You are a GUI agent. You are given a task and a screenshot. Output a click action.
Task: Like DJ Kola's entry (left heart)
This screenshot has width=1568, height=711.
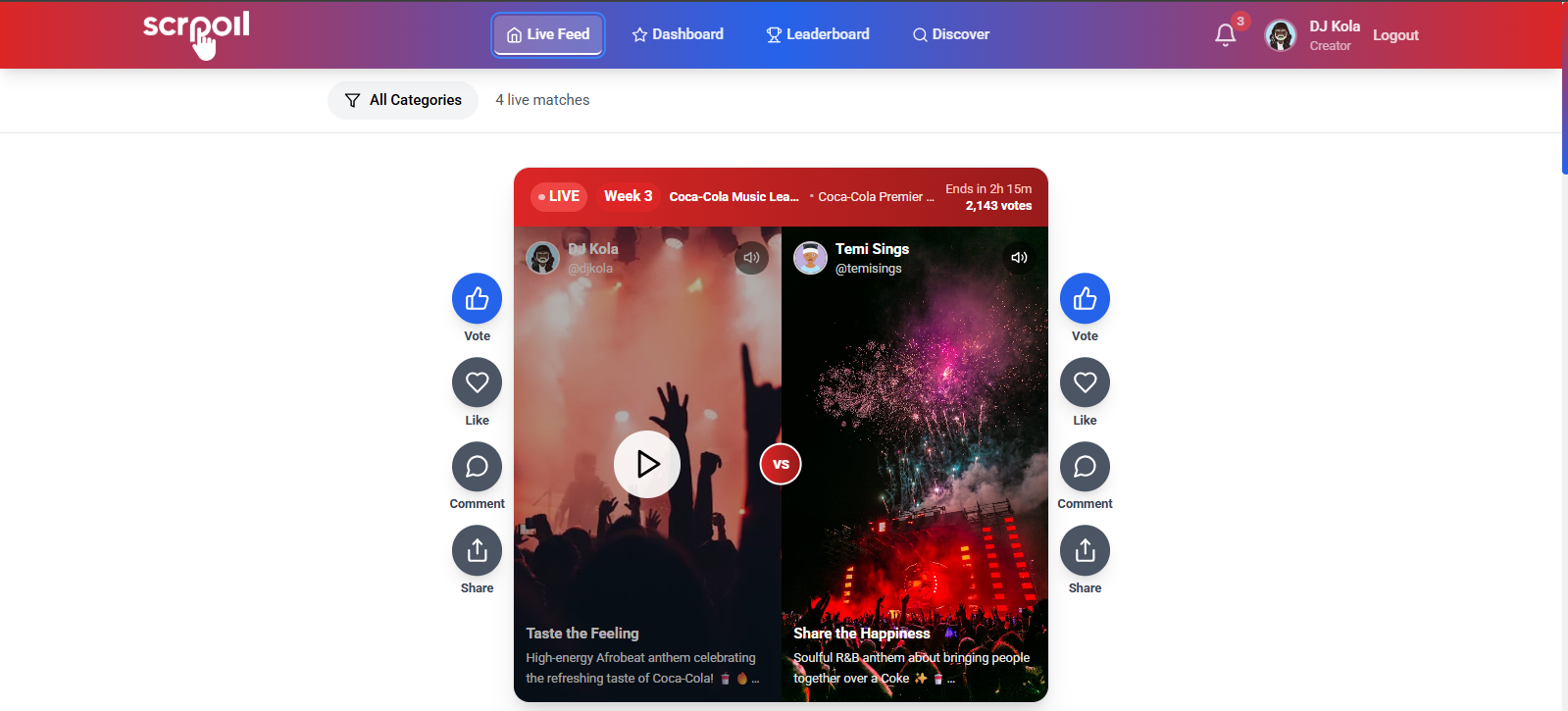click(477, 382)
